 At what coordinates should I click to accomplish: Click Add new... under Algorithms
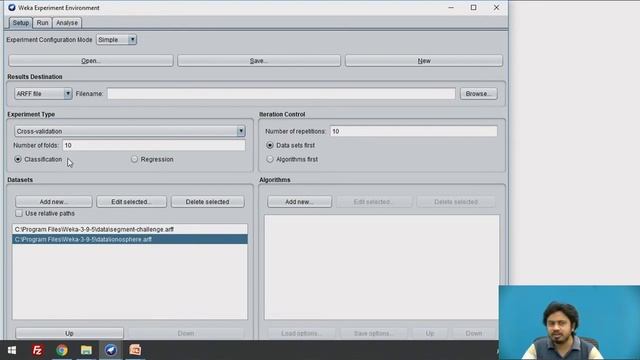(299, 202)
